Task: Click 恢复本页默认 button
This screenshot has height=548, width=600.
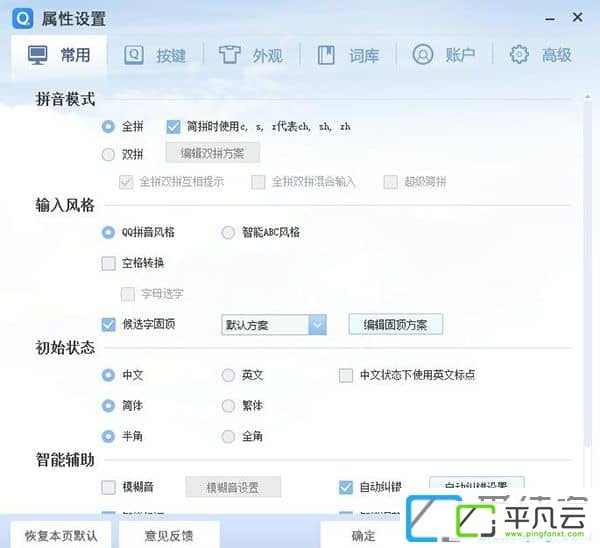Action: tap(61, 535)
